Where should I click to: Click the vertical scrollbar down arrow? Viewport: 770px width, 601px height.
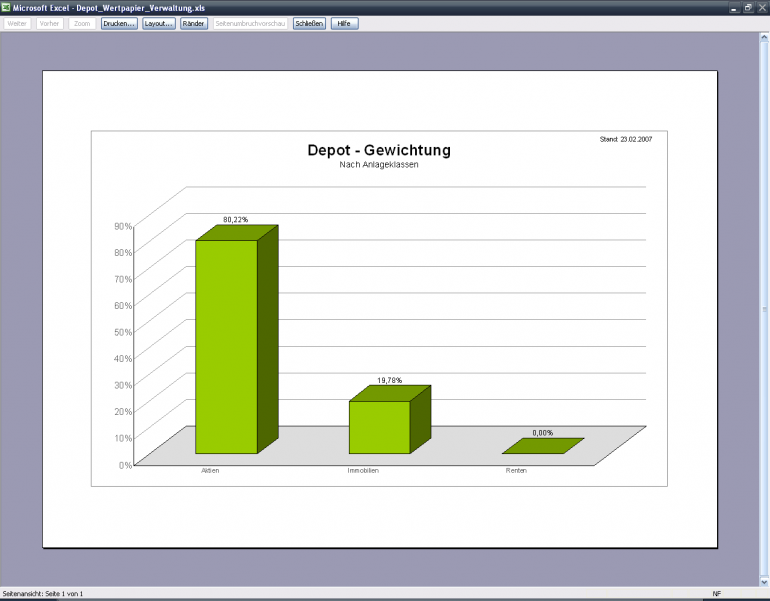(764, 582)
